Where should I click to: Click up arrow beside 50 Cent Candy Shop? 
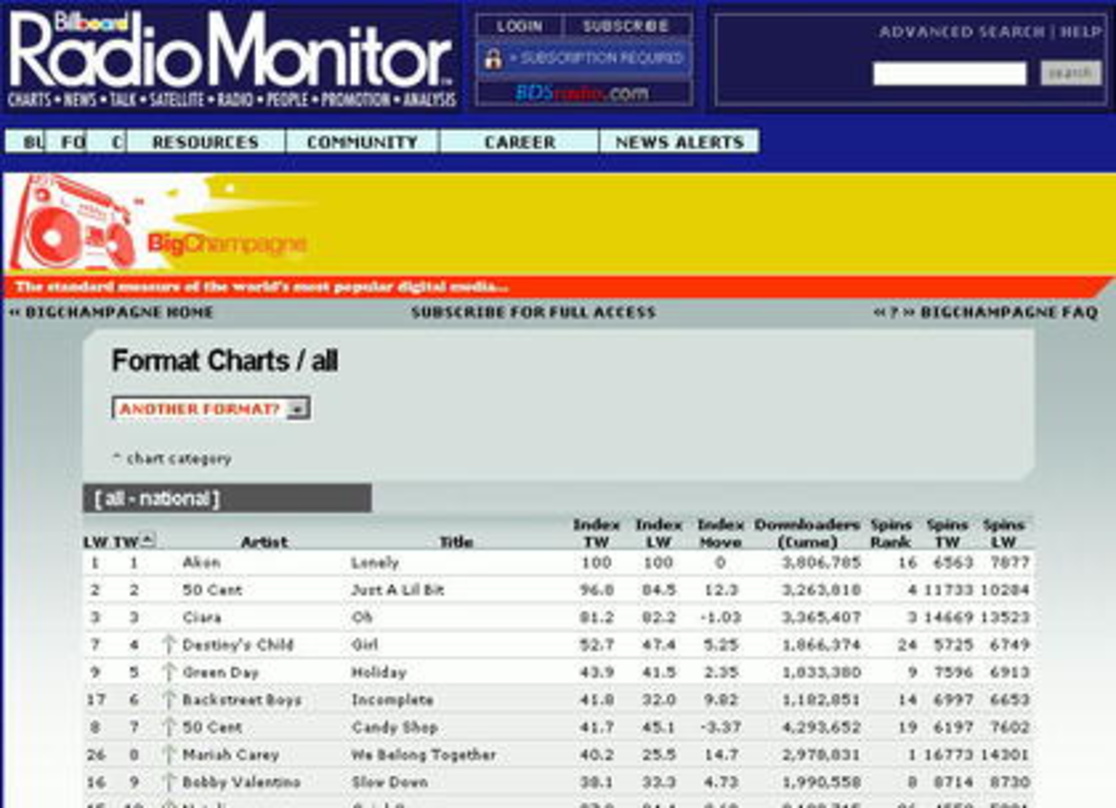[169, 727]
